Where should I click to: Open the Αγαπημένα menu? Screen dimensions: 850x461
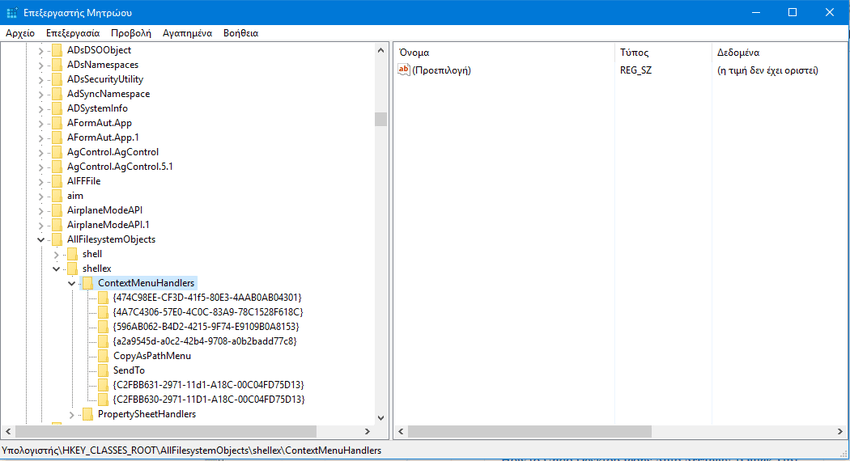coord(187,33)
